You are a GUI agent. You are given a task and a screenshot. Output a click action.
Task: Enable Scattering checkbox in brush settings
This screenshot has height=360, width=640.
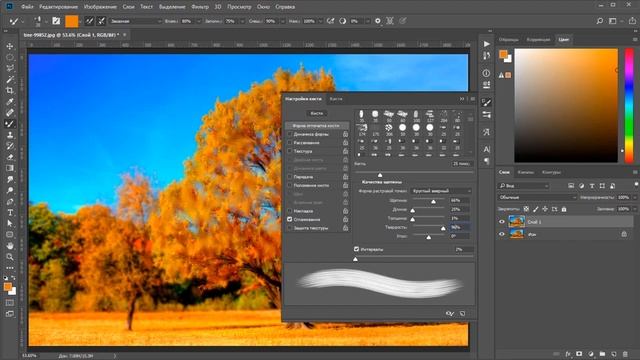[290, 142]
